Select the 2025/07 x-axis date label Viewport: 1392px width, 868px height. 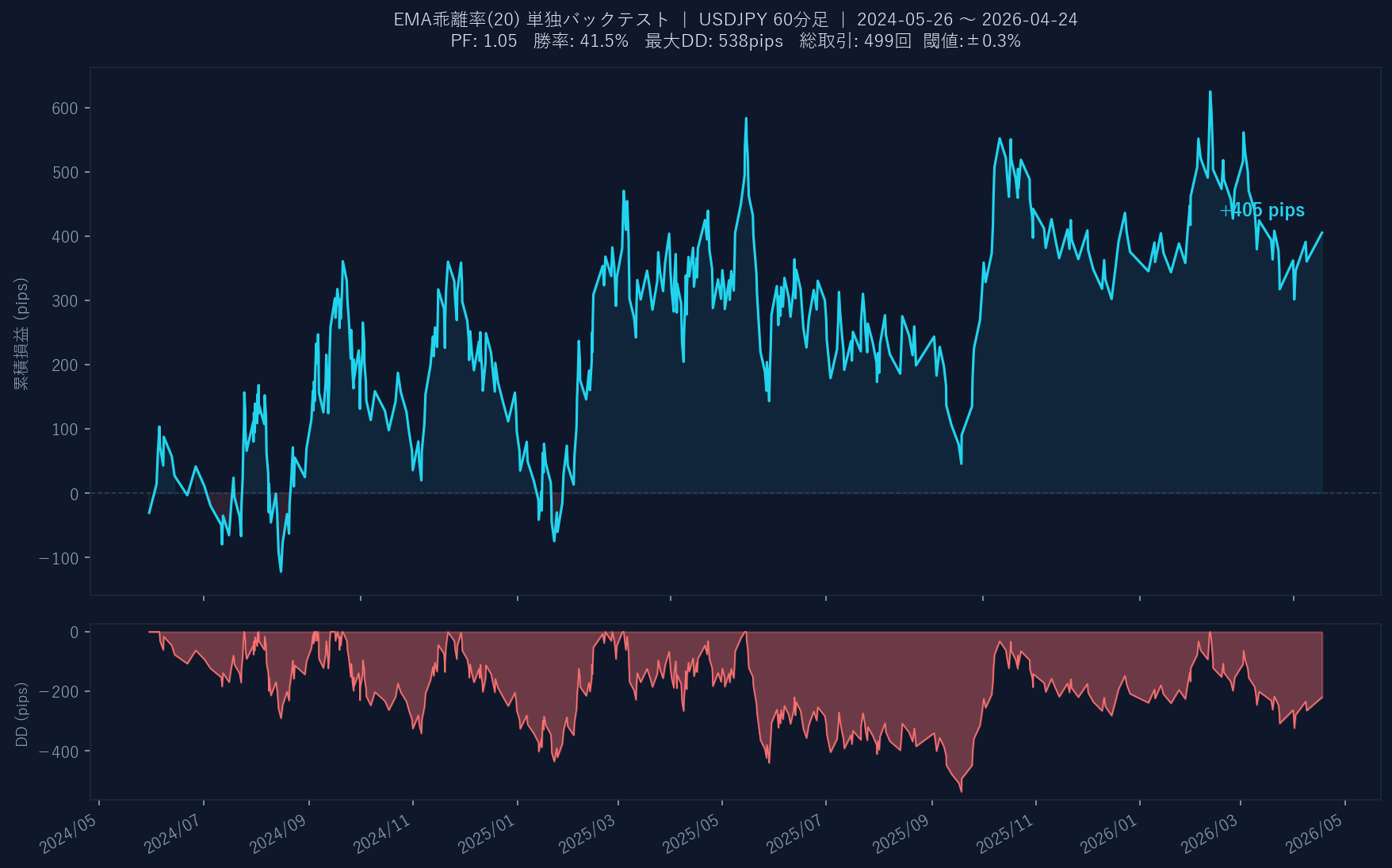(x=795, y=834)
